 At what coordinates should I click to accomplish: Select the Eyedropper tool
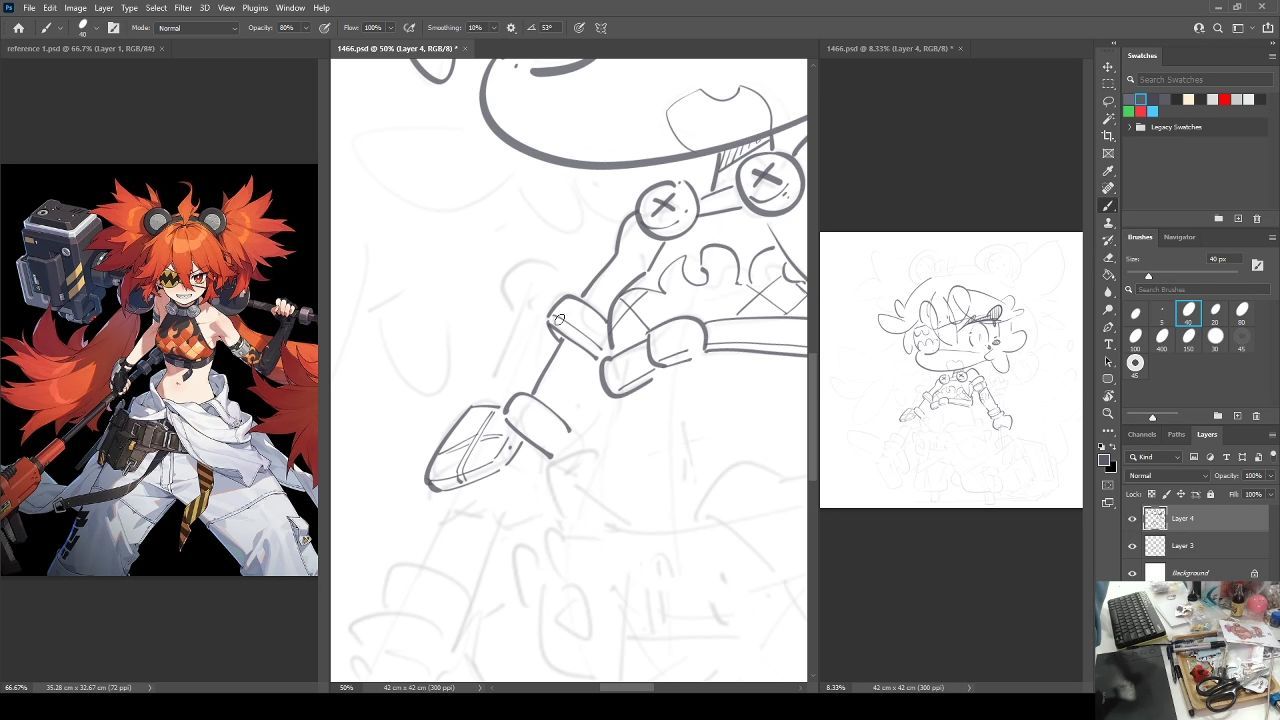[1108, 171]
